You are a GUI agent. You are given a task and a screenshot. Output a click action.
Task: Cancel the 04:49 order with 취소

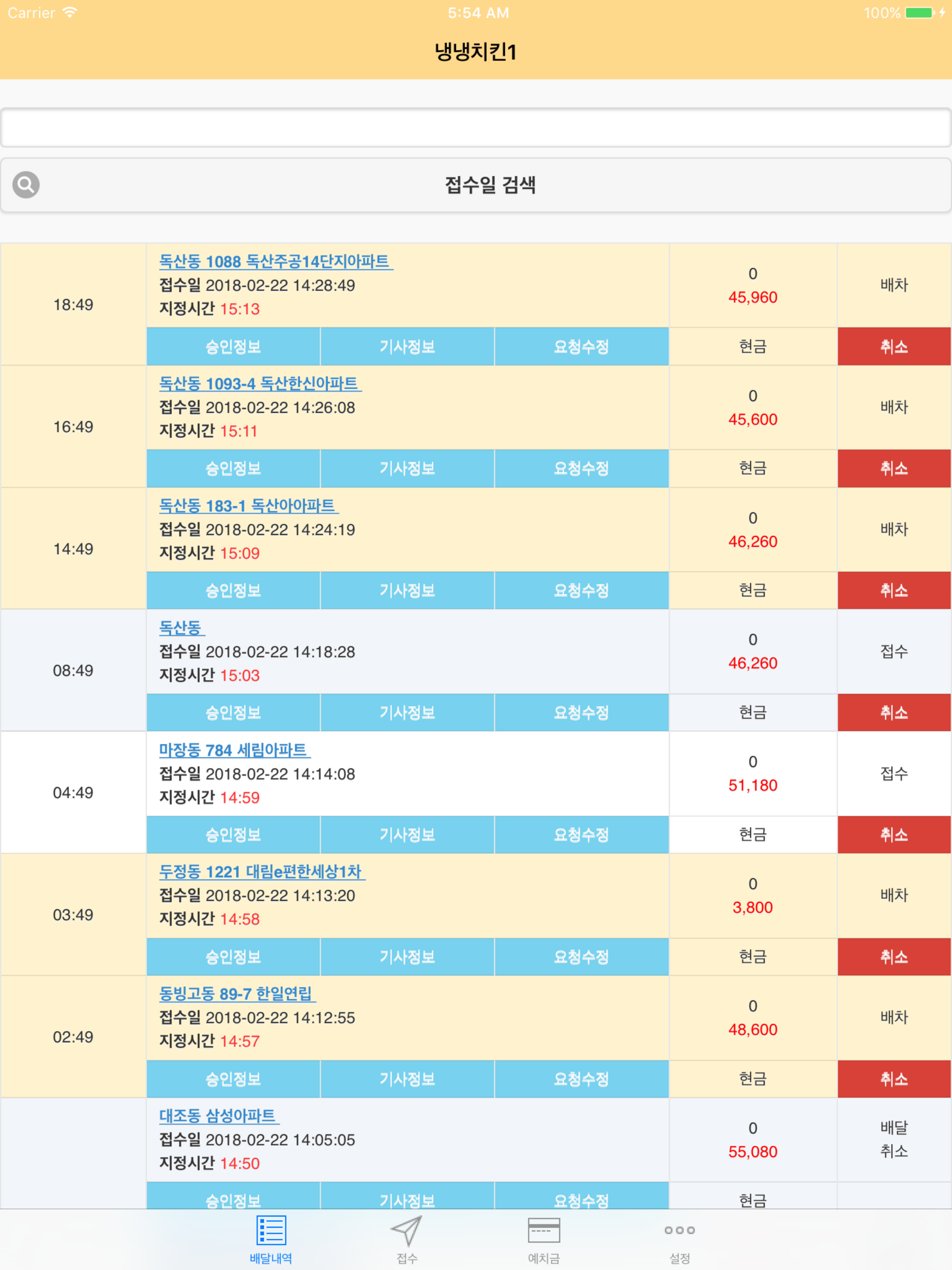[894, 835]
